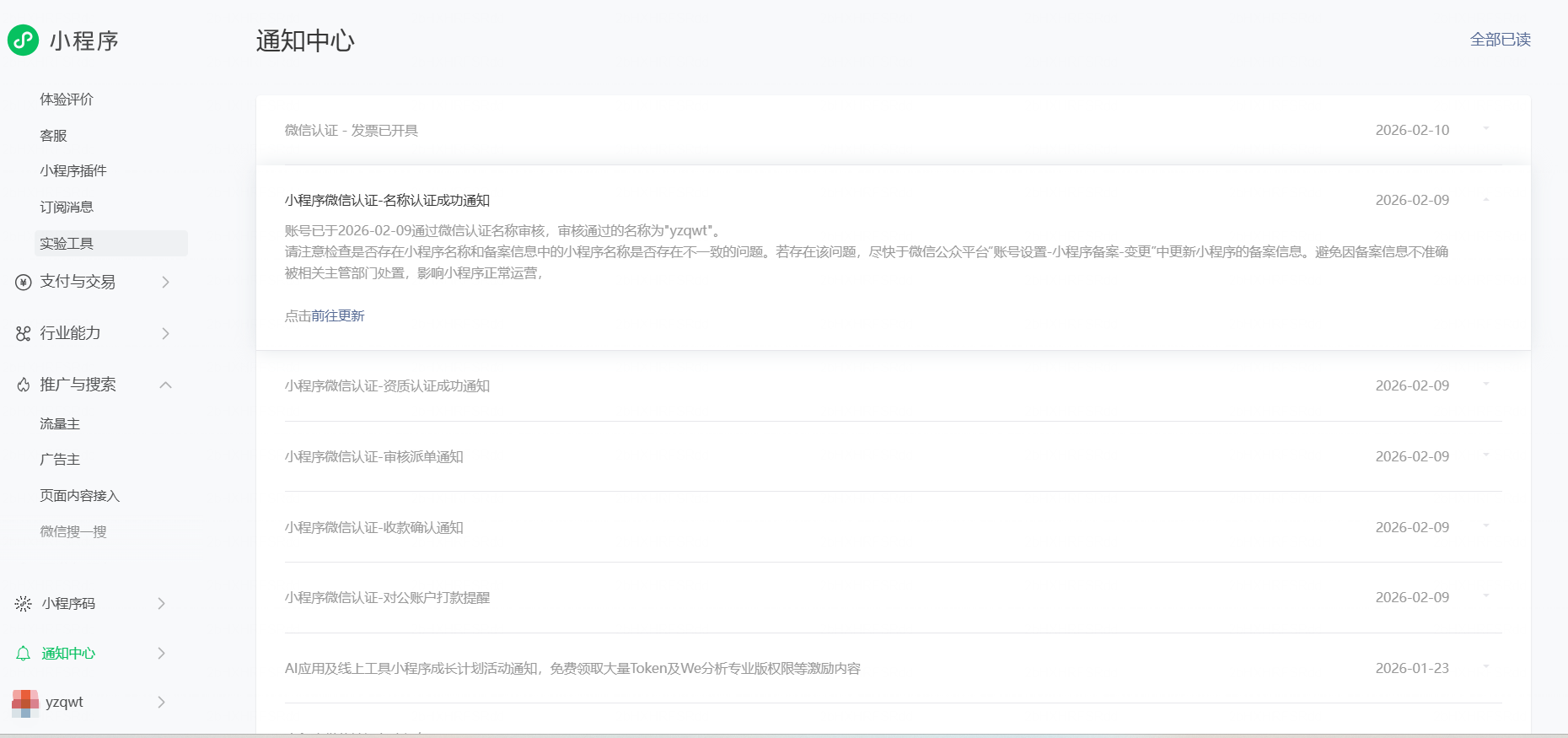Click the 2026-01-23 date
The height and width of the screenshot is (738, 1568).
1412,669
